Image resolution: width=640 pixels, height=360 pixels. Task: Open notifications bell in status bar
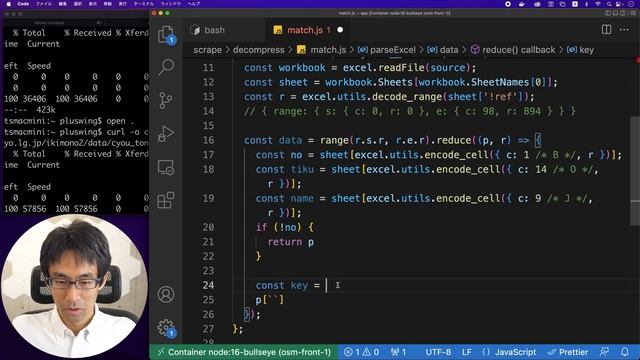[x=625, y=352]
